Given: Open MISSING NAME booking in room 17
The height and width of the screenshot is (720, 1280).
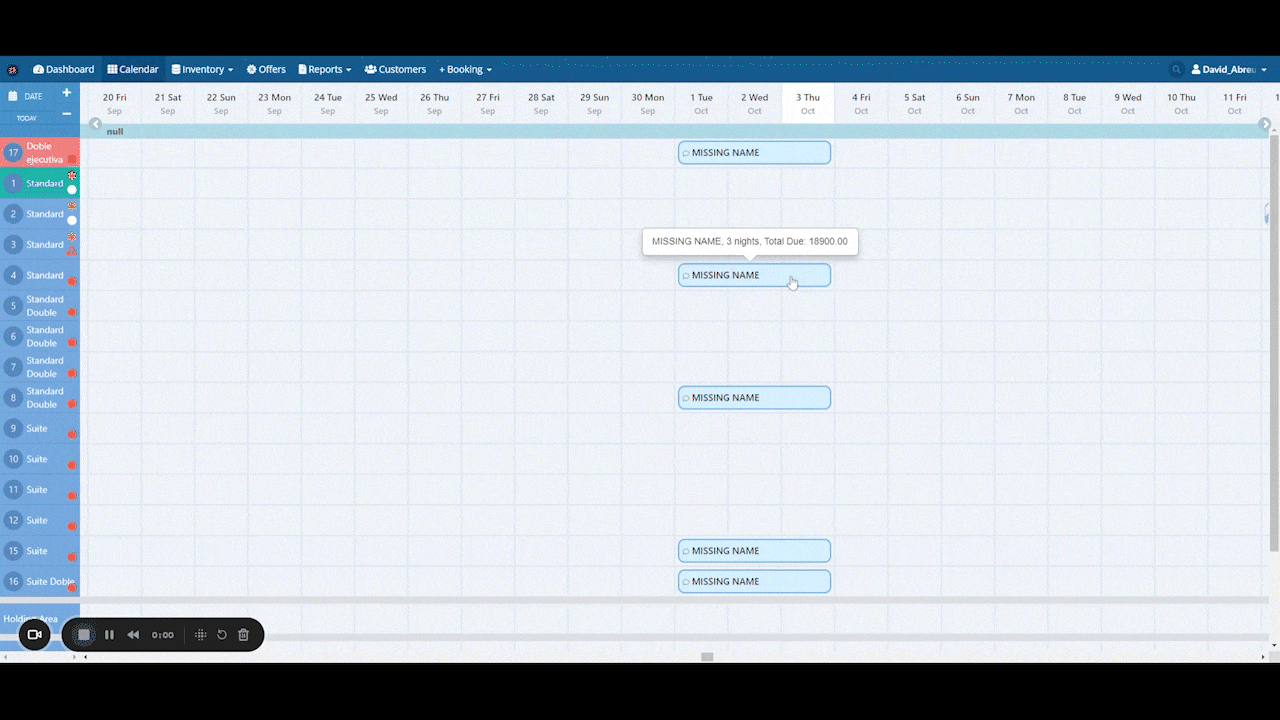Looking at the screenshot, I should click(754, 153).
